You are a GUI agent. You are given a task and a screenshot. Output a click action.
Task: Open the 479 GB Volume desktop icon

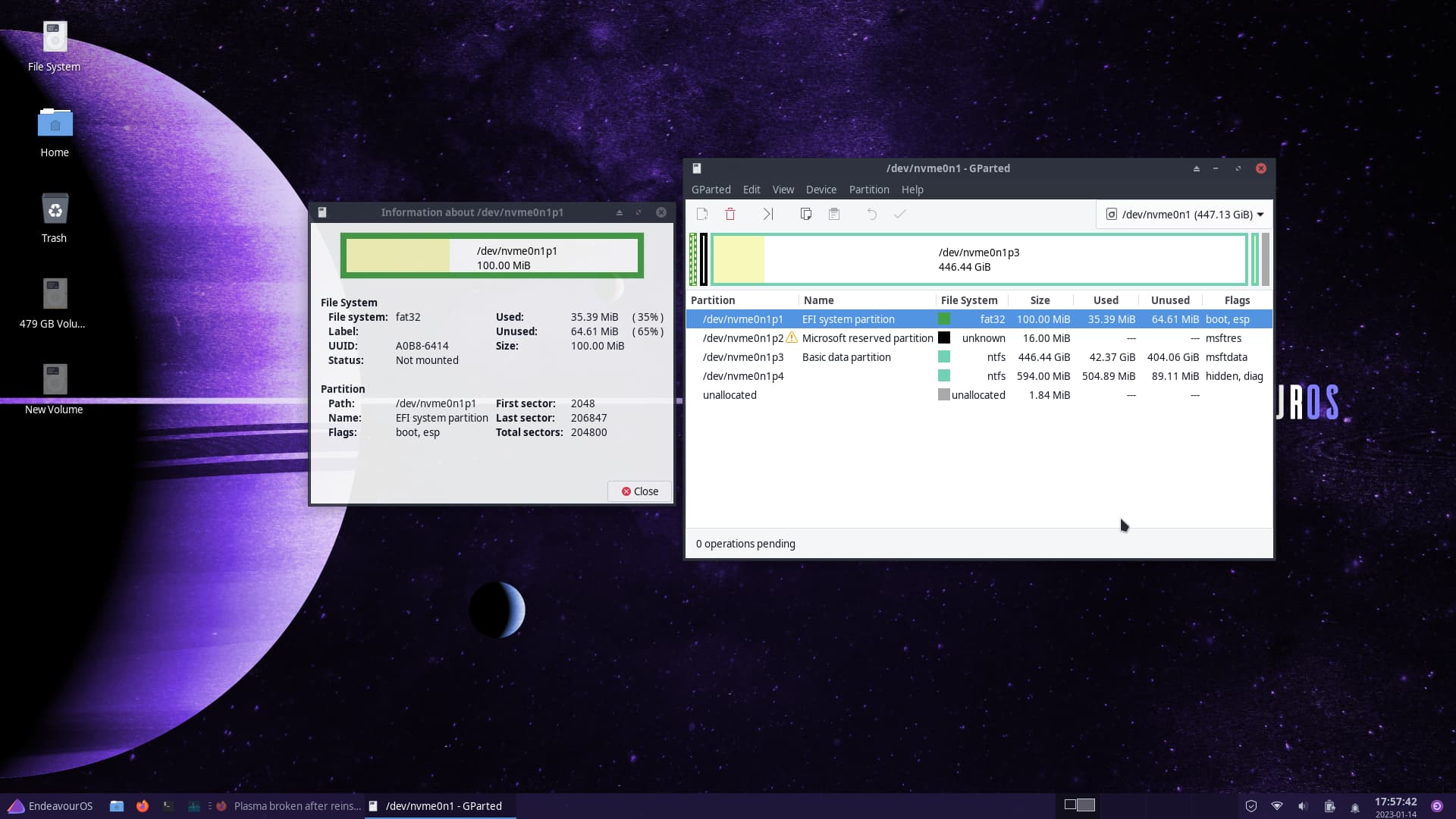[x=54, y=304]
